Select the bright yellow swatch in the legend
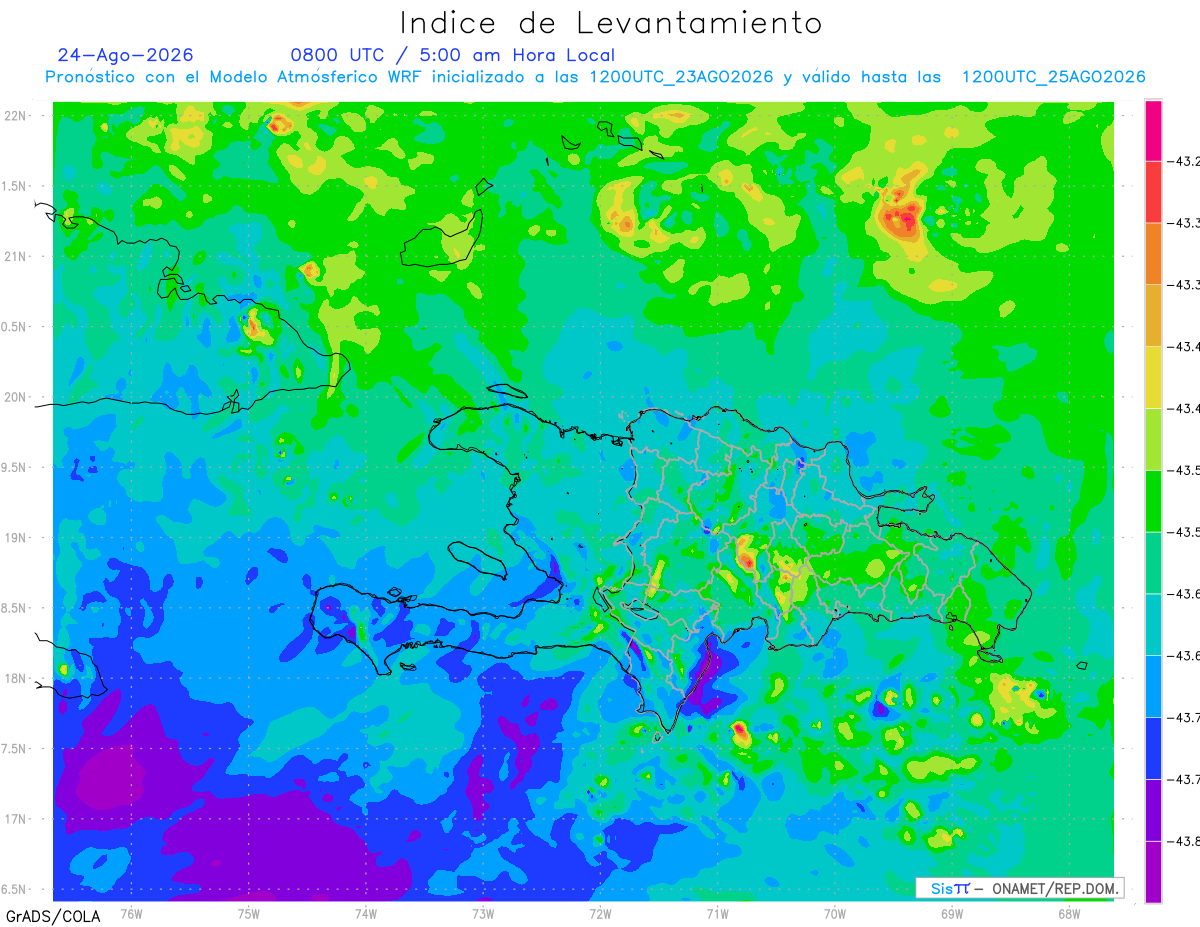 point(1153,377)
